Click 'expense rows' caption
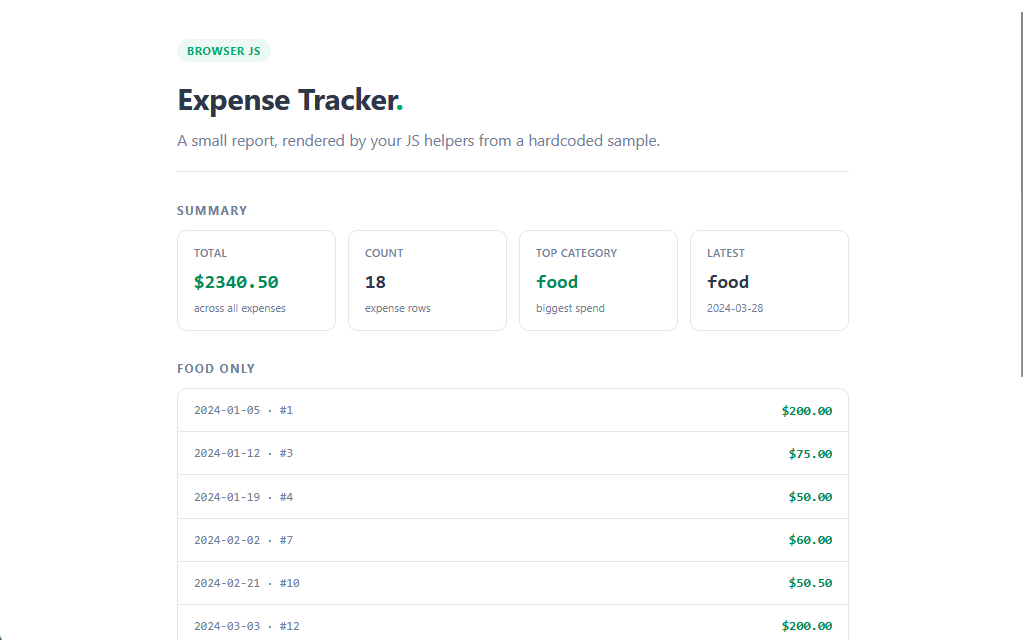Screen dimensions: 1024x640 (x=398, y=308)
